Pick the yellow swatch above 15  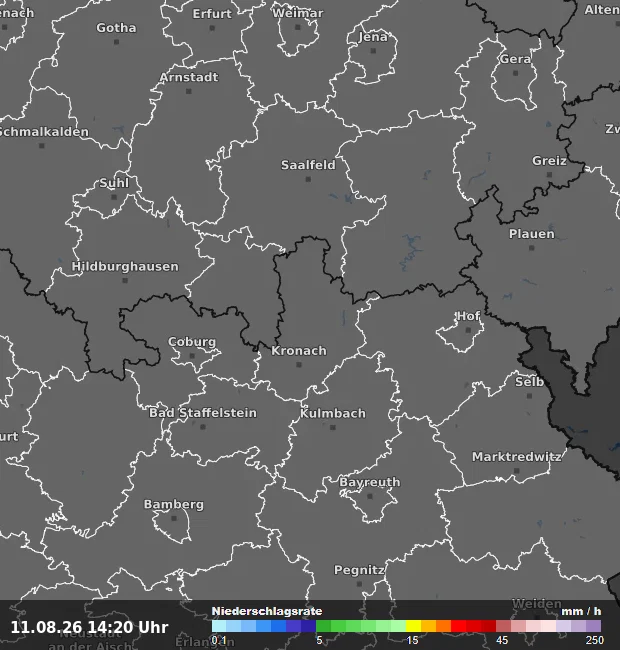(413, 626)
